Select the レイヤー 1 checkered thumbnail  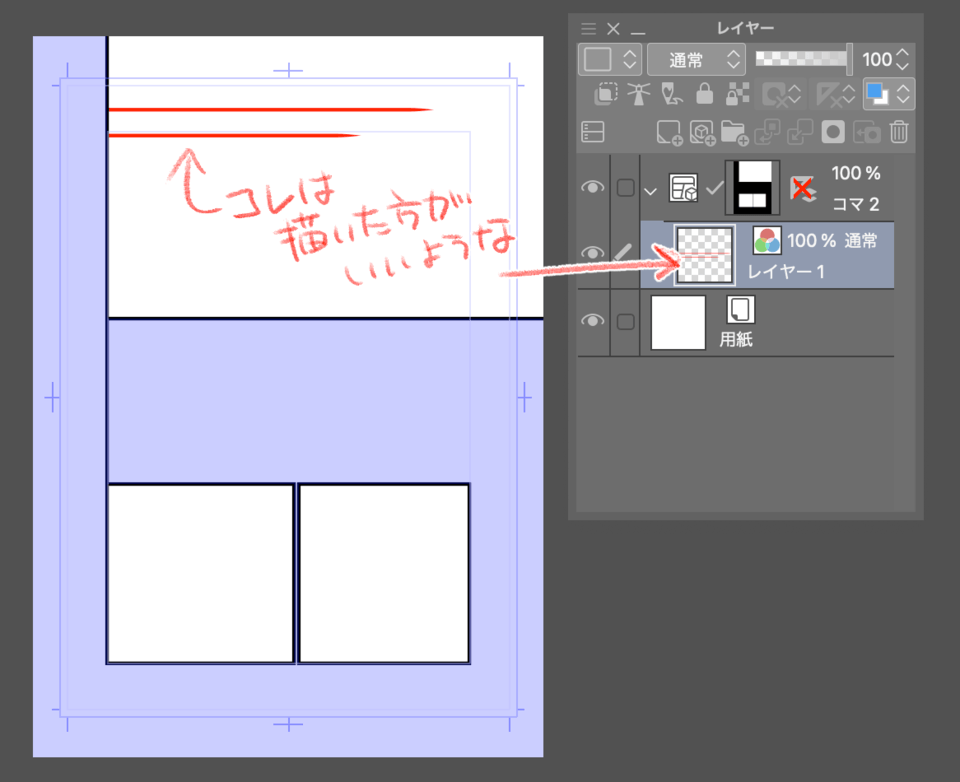point(705,255)
